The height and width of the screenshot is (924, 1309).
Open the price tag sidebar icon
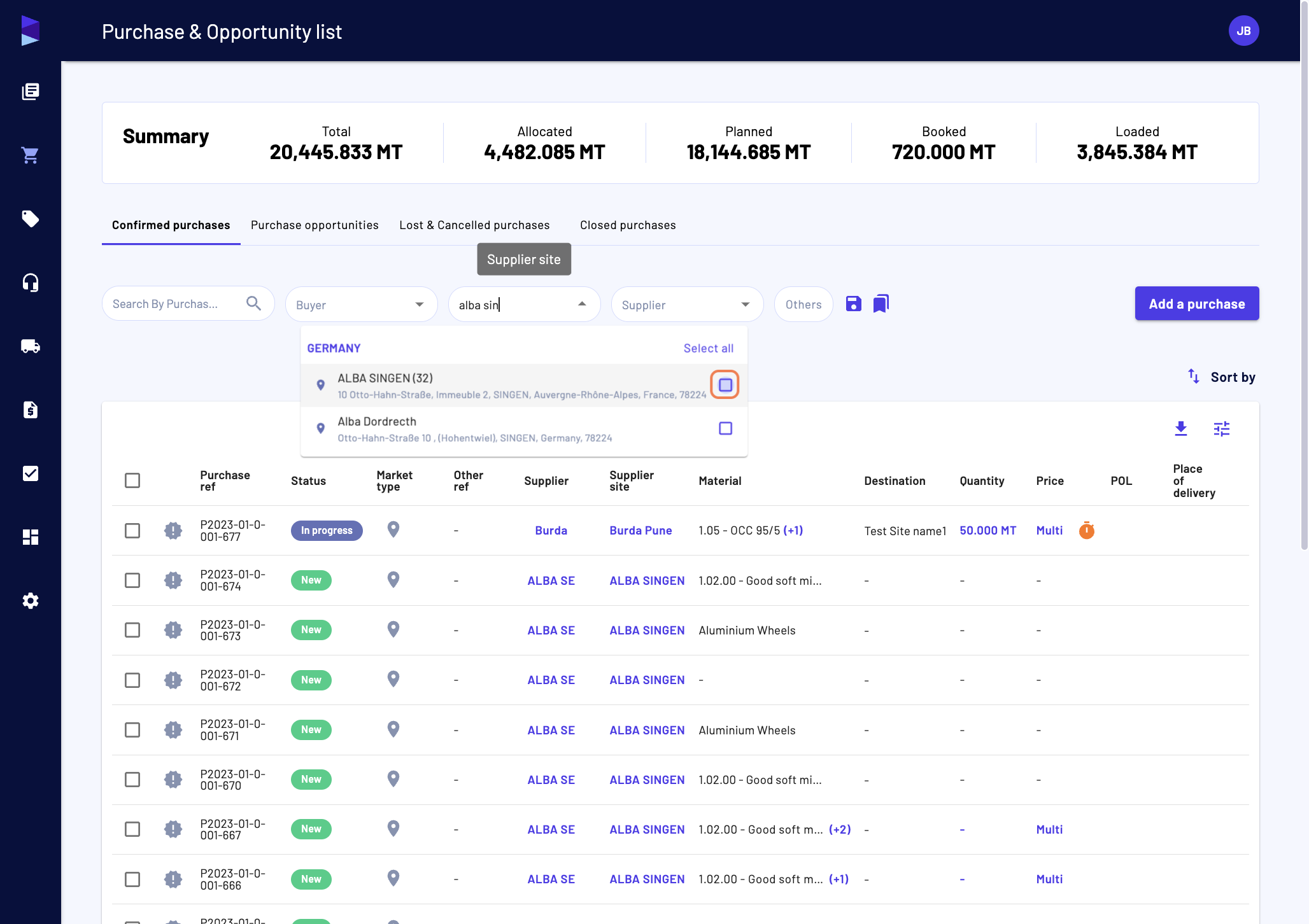click(x=30, y=218)
